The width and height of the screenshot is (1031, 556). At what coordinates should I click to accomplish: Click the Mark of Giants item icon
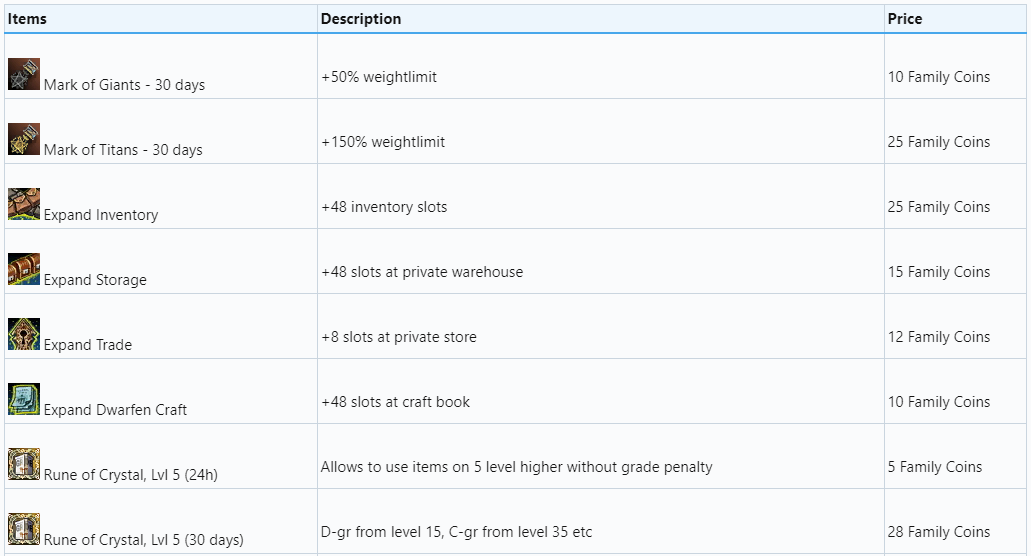click(x=24, y=74)
